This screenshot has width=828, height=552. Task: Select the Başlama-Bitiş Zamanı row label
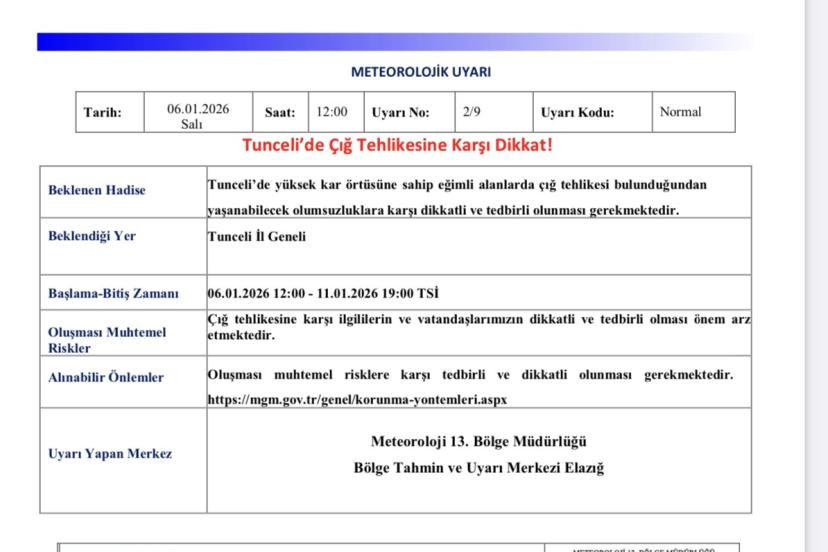coord(113,294)
